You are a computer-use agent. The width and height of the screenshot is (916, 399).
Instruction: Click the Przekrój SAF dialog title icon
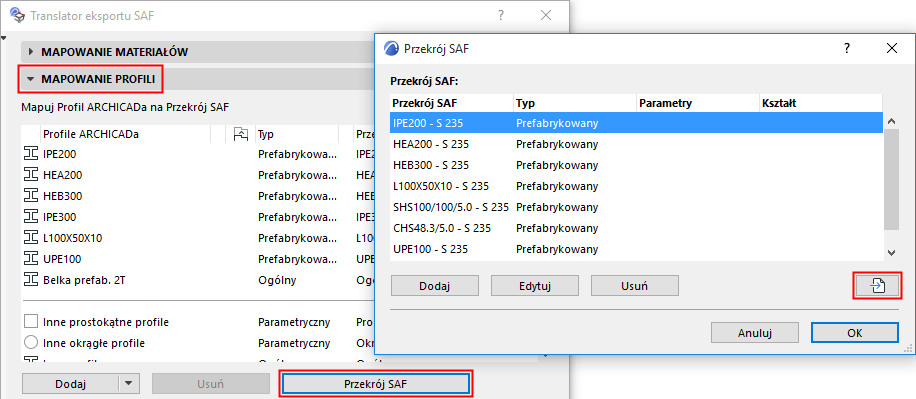point(391,48)
